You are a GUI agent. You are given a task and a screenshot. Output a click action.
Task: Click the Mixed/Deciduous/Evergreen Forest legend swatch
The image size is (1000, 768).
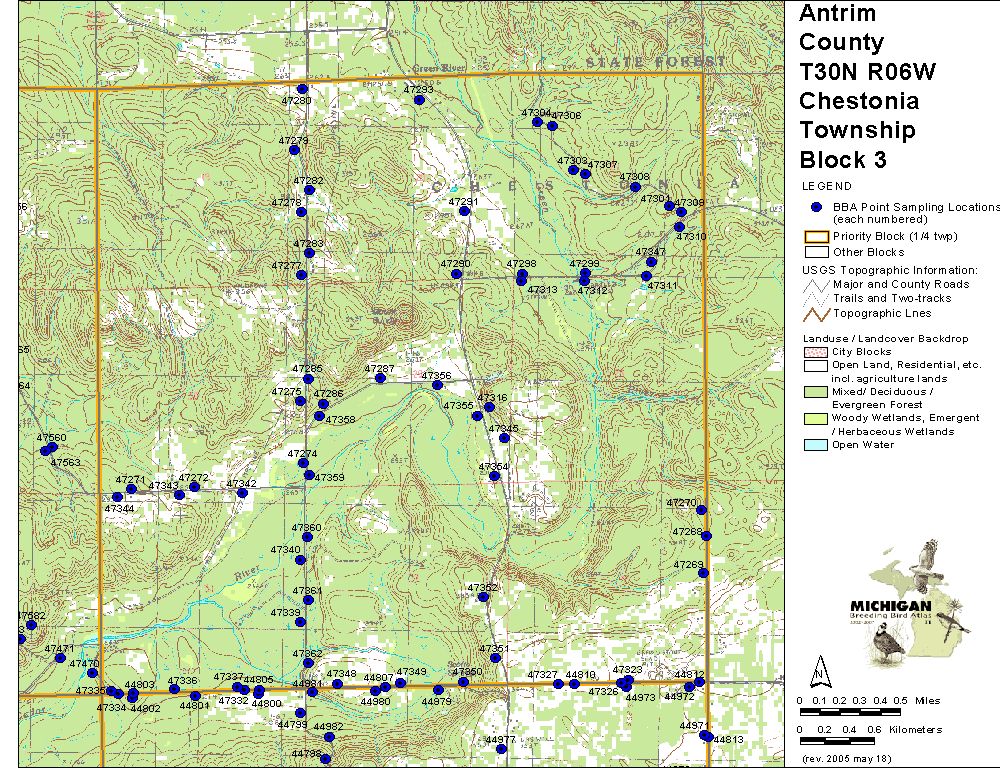coord(815,392)
